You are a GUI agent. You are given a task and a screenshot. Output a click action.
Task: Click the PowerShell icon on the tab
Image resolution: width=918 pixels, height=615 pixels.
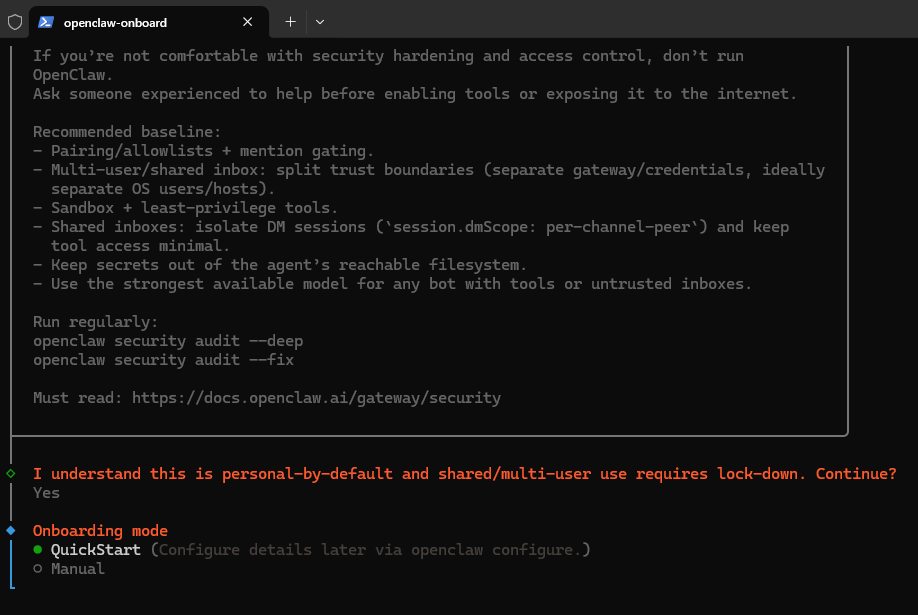46,21
